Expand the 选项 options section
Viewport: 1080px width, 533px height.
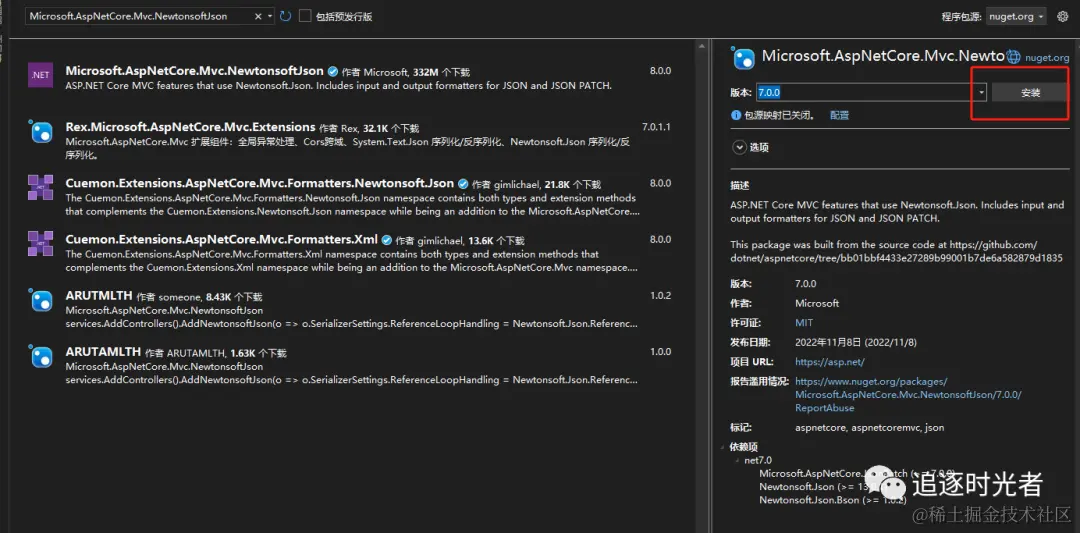[x=740, y=147]
